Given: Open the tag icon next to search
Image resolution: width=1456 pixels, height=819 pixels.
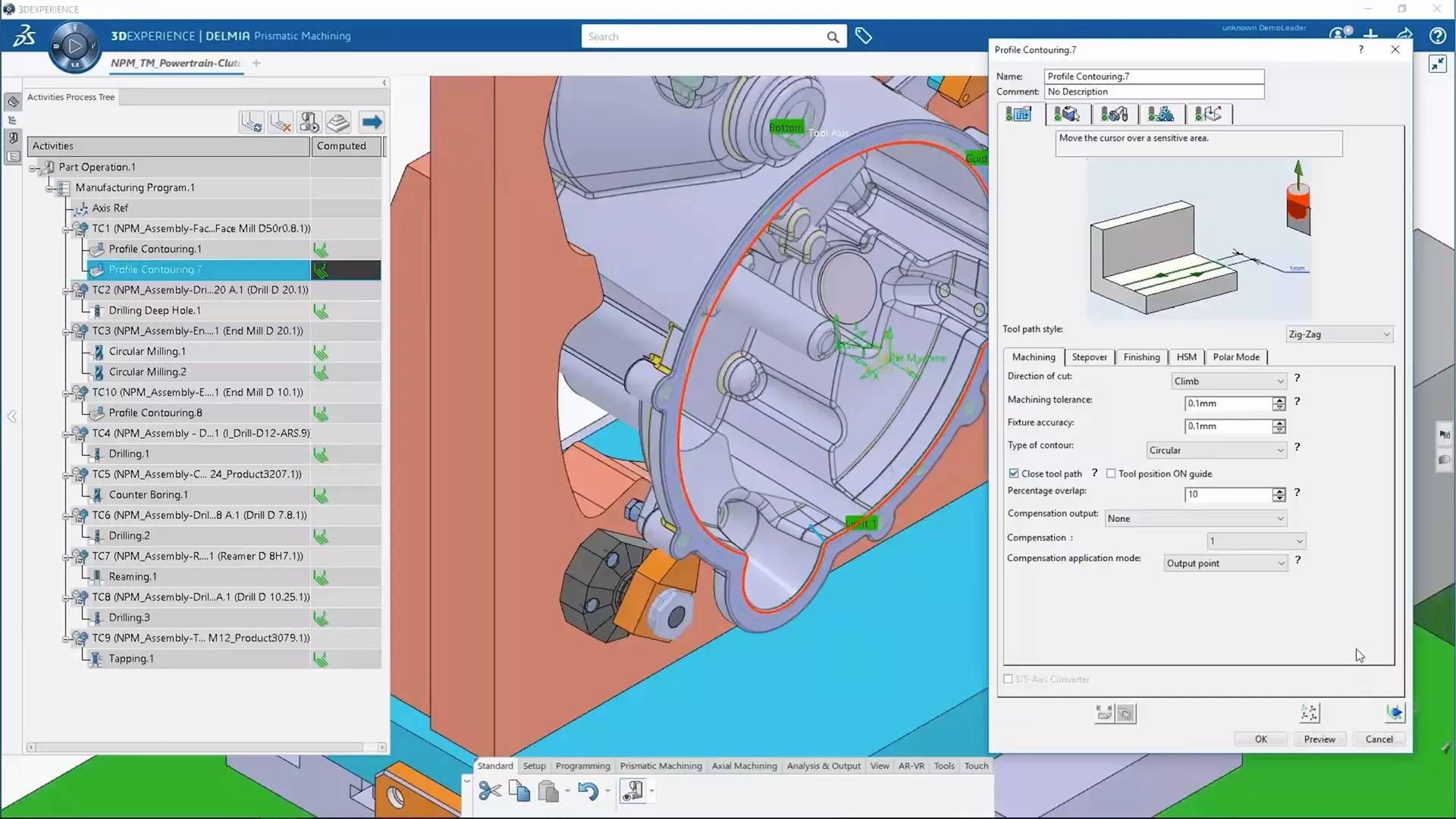Looking at the screenshot, I should [x=864, y=36].
